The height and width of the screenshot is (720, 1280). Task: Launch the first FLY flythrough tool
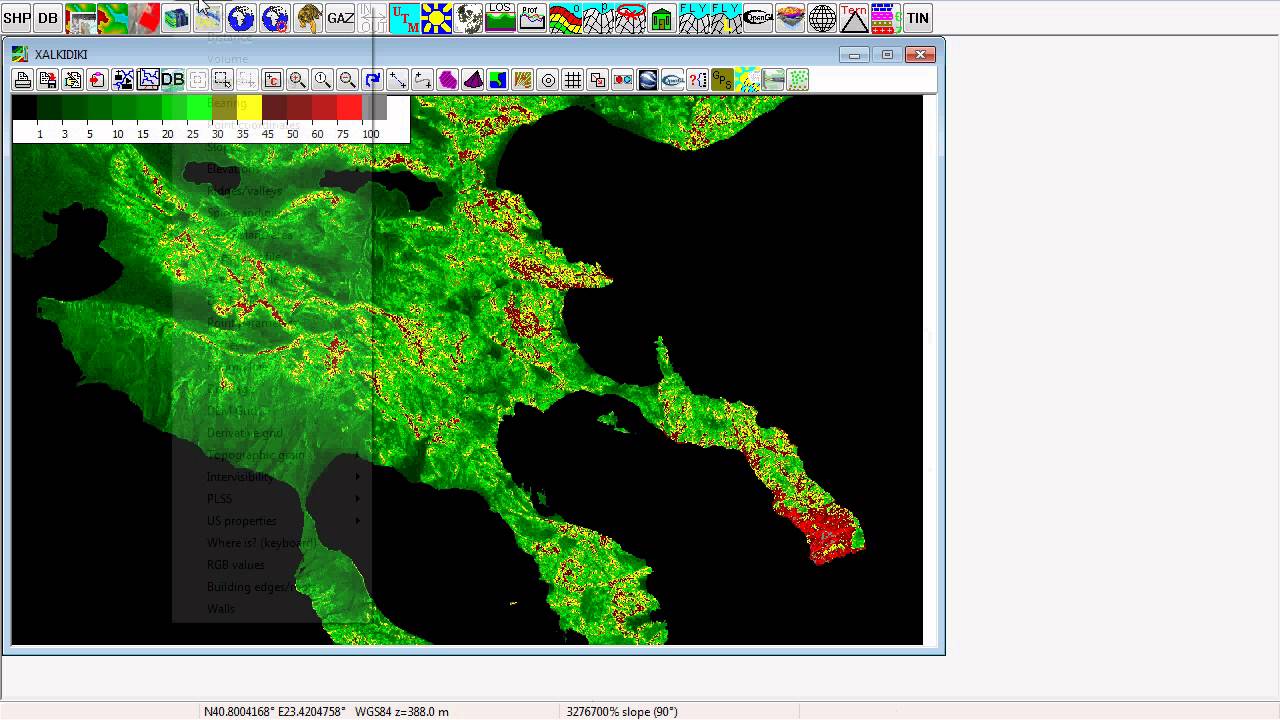pos(693,18)
